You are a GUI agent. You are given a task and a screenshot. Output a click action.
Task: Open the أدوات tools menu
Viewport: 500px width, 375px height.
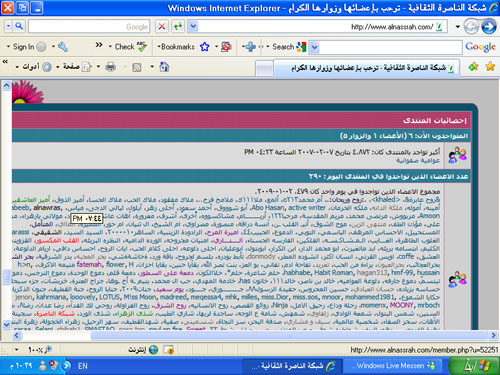33,67
